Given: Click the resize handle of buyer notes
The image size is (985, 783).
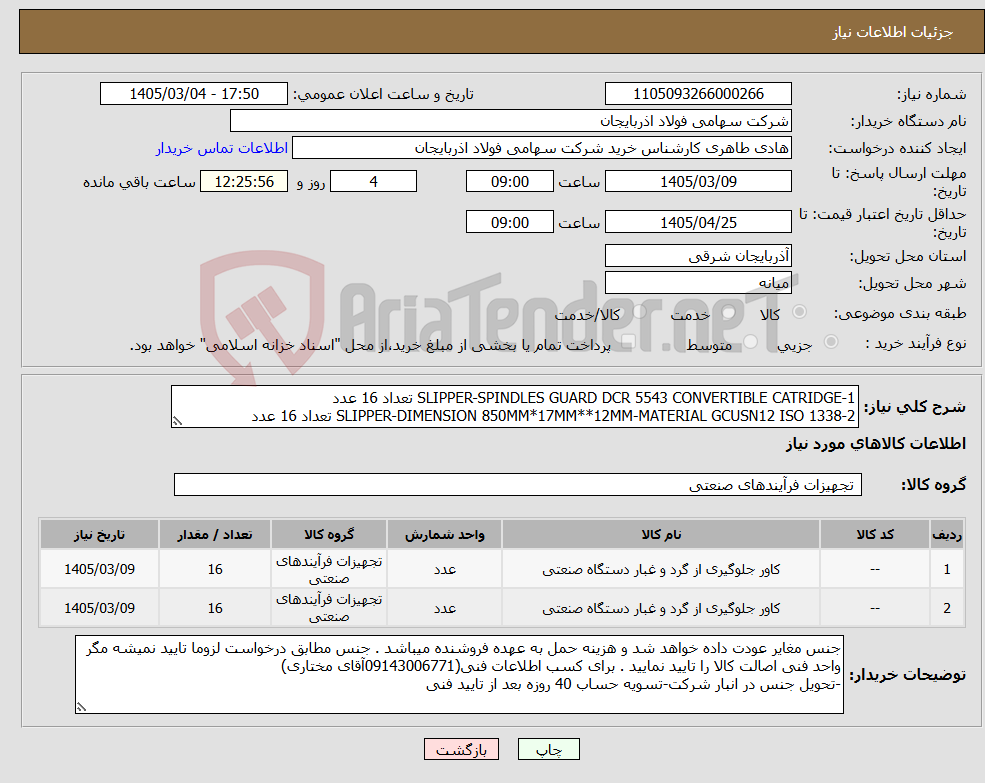Looking at the screenshot, I should 81,708.
